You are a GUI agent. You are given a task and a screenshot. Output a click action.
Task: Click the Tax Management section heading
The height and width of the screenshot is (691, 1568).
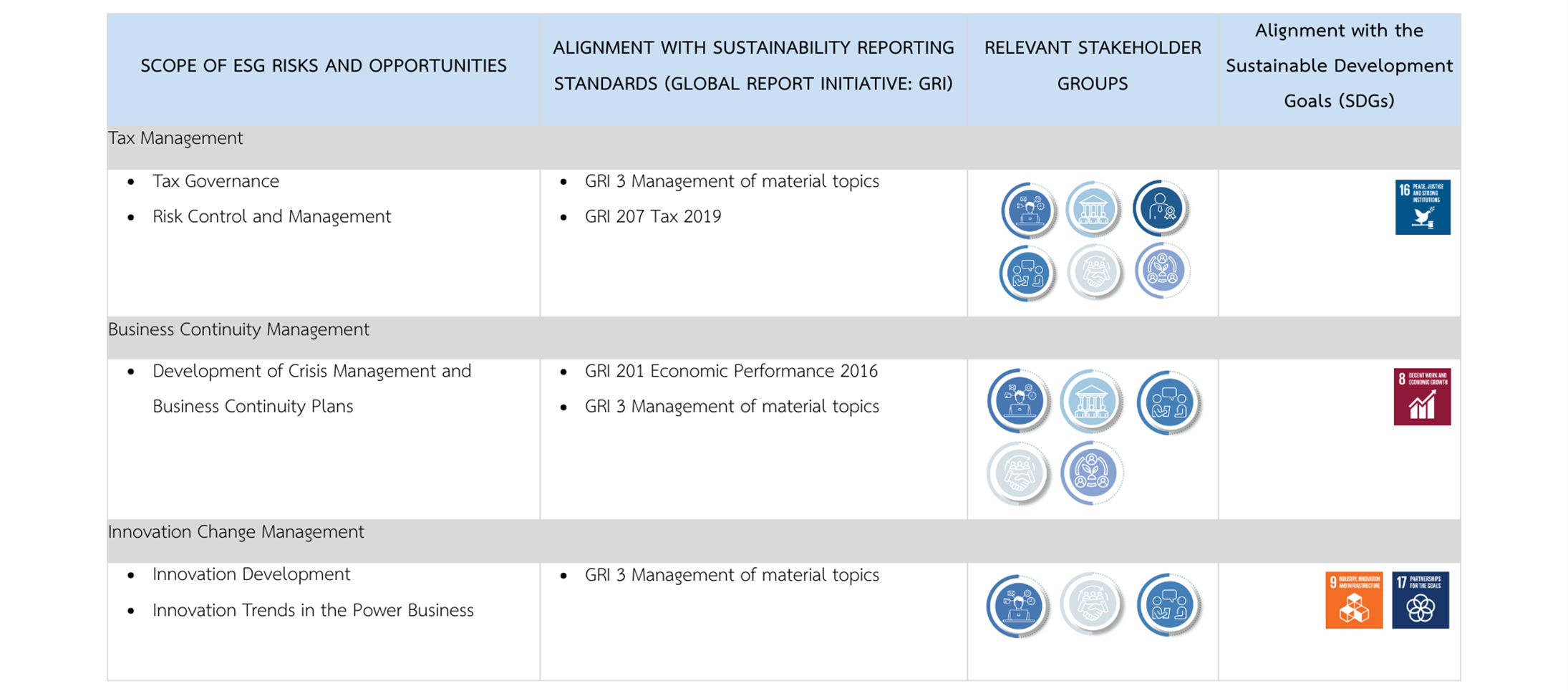[175, 138]
